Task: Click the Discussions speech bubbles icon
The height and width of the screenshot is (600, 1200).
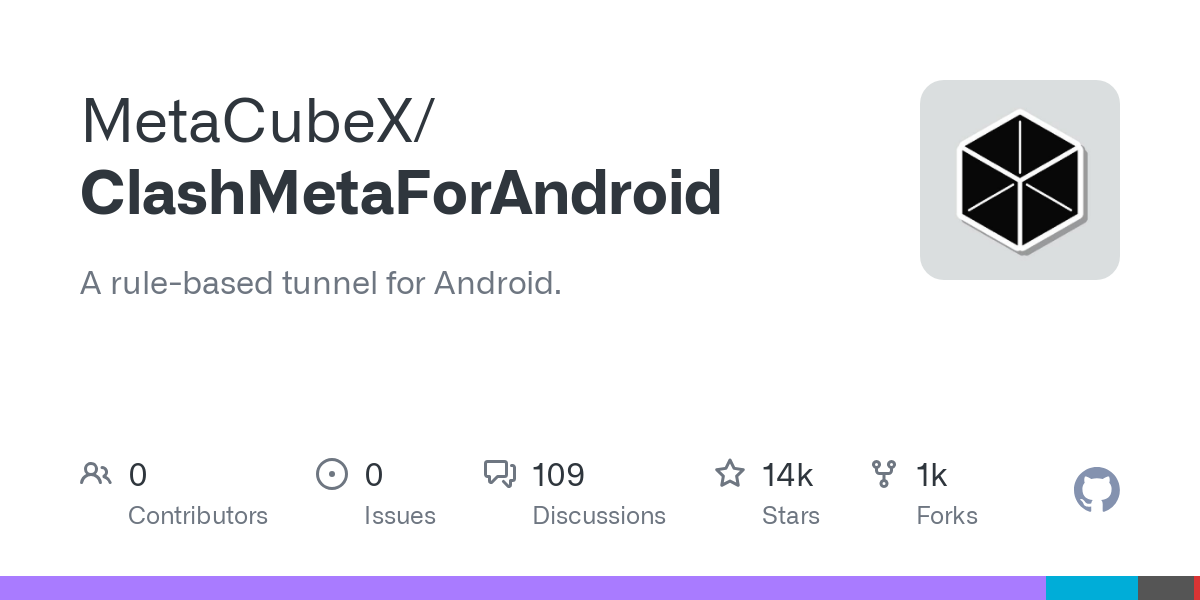Action: click(499, 474)
